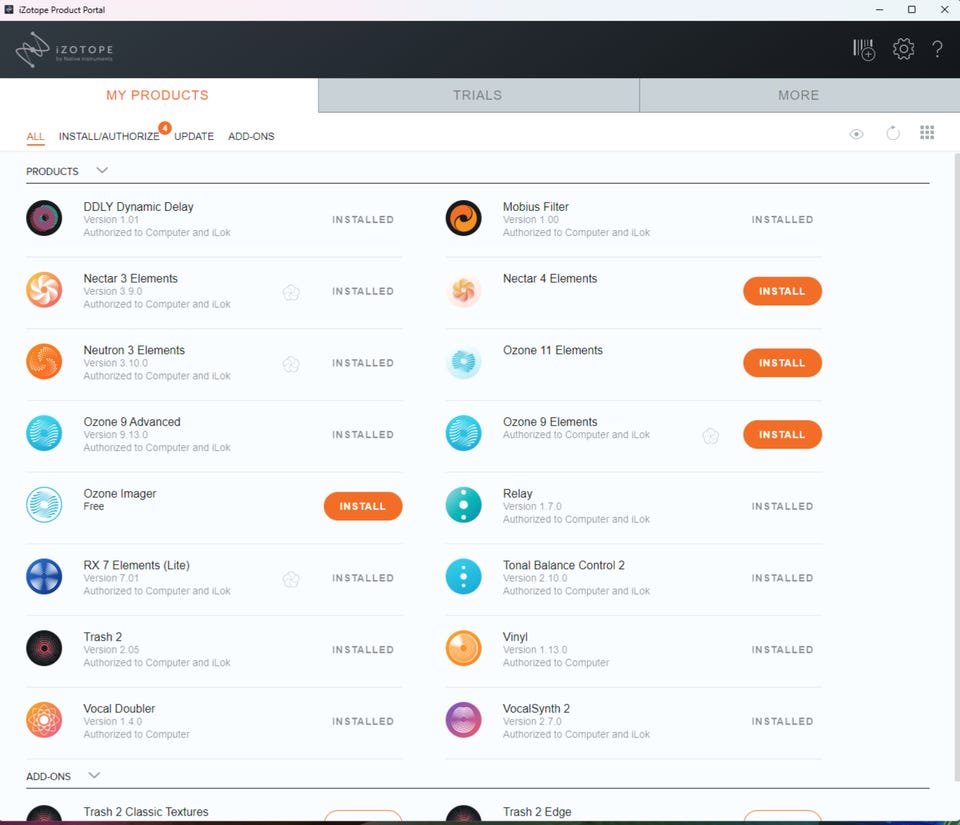Click Ozone 9 Elements product icon
960x825 pixels.
point(463,433)
